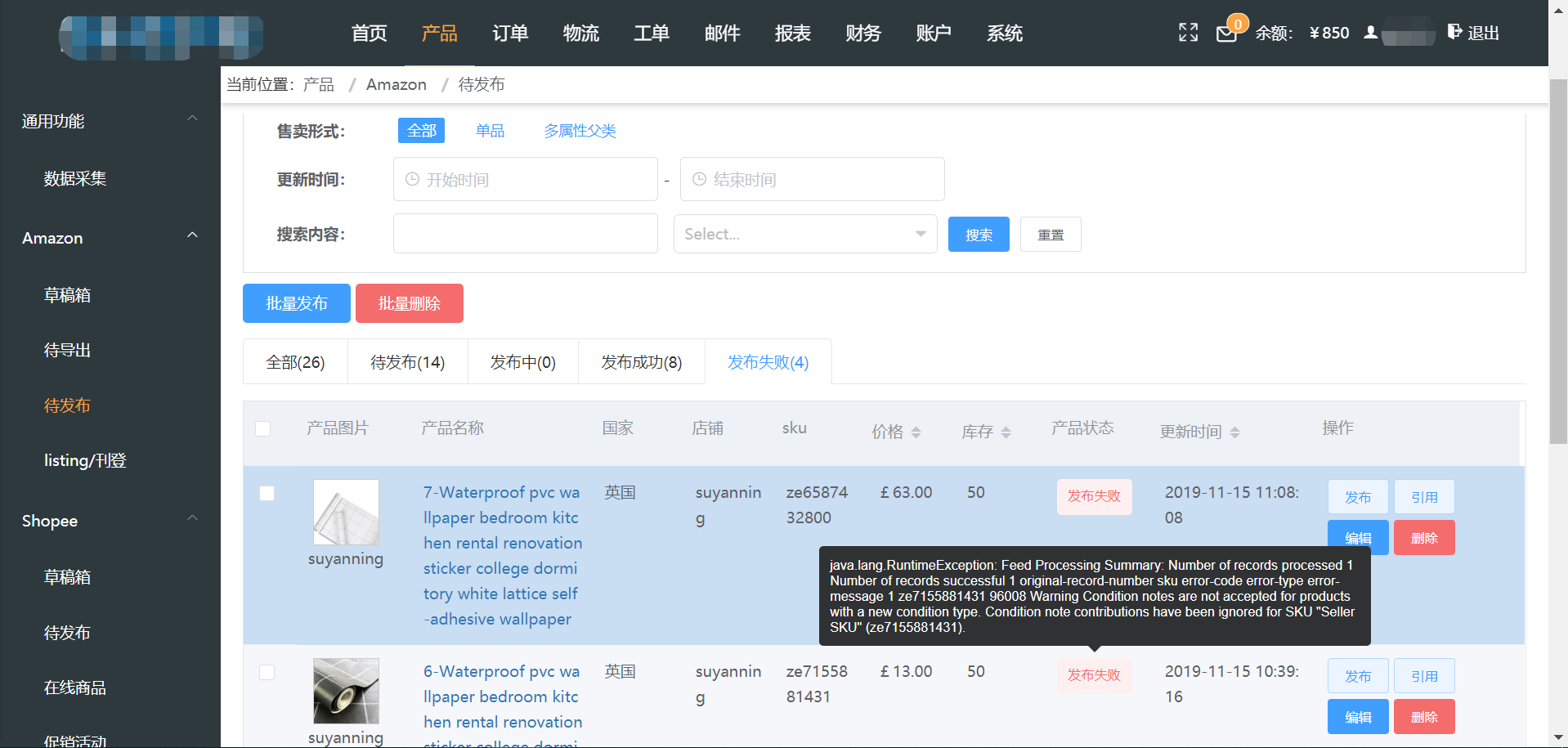
Task: Click 引用 for the £13.00 product
Action: (1424, 676)
